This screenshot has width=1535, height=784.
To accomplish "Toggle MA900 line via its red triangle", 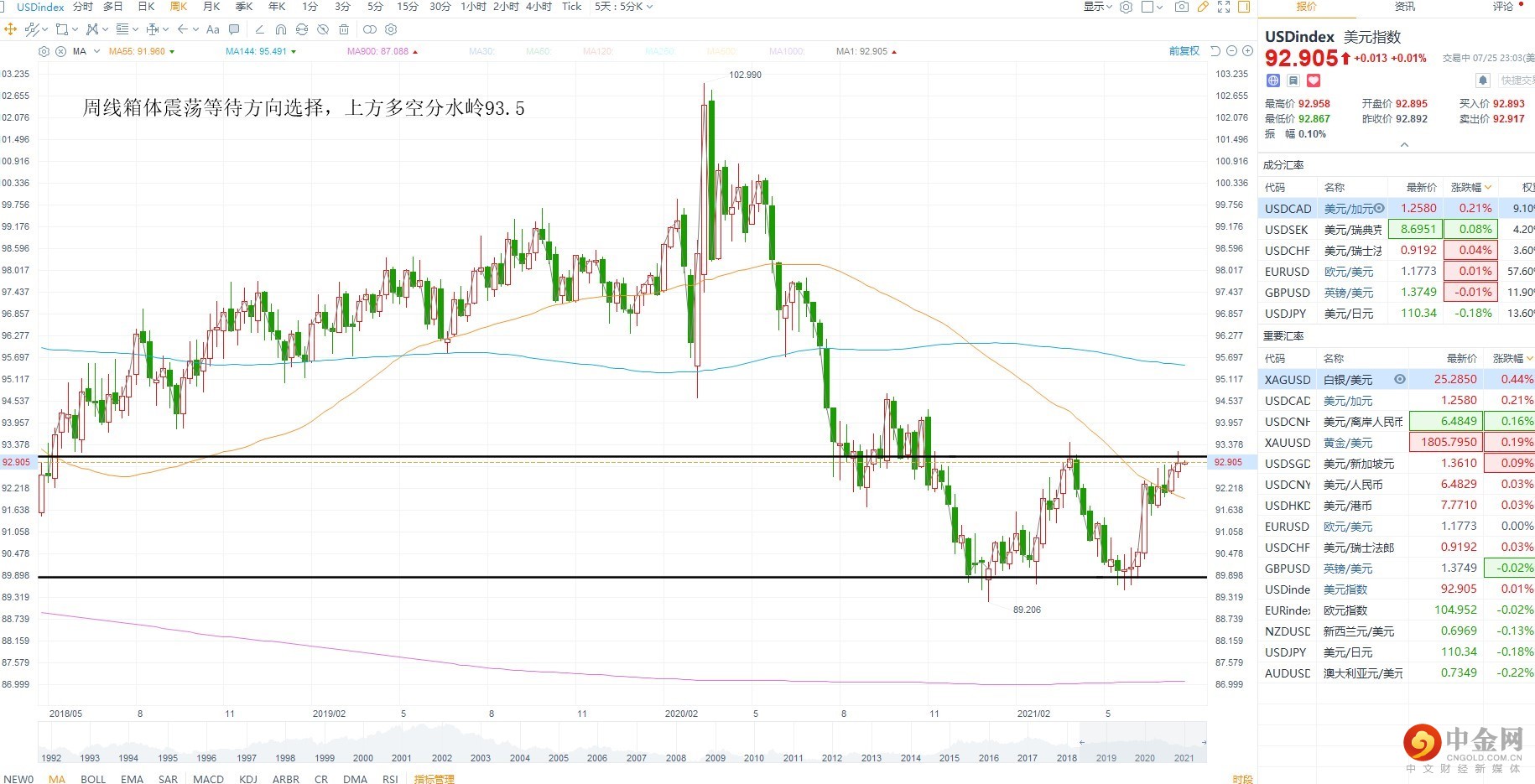I will tap(415, 52).
